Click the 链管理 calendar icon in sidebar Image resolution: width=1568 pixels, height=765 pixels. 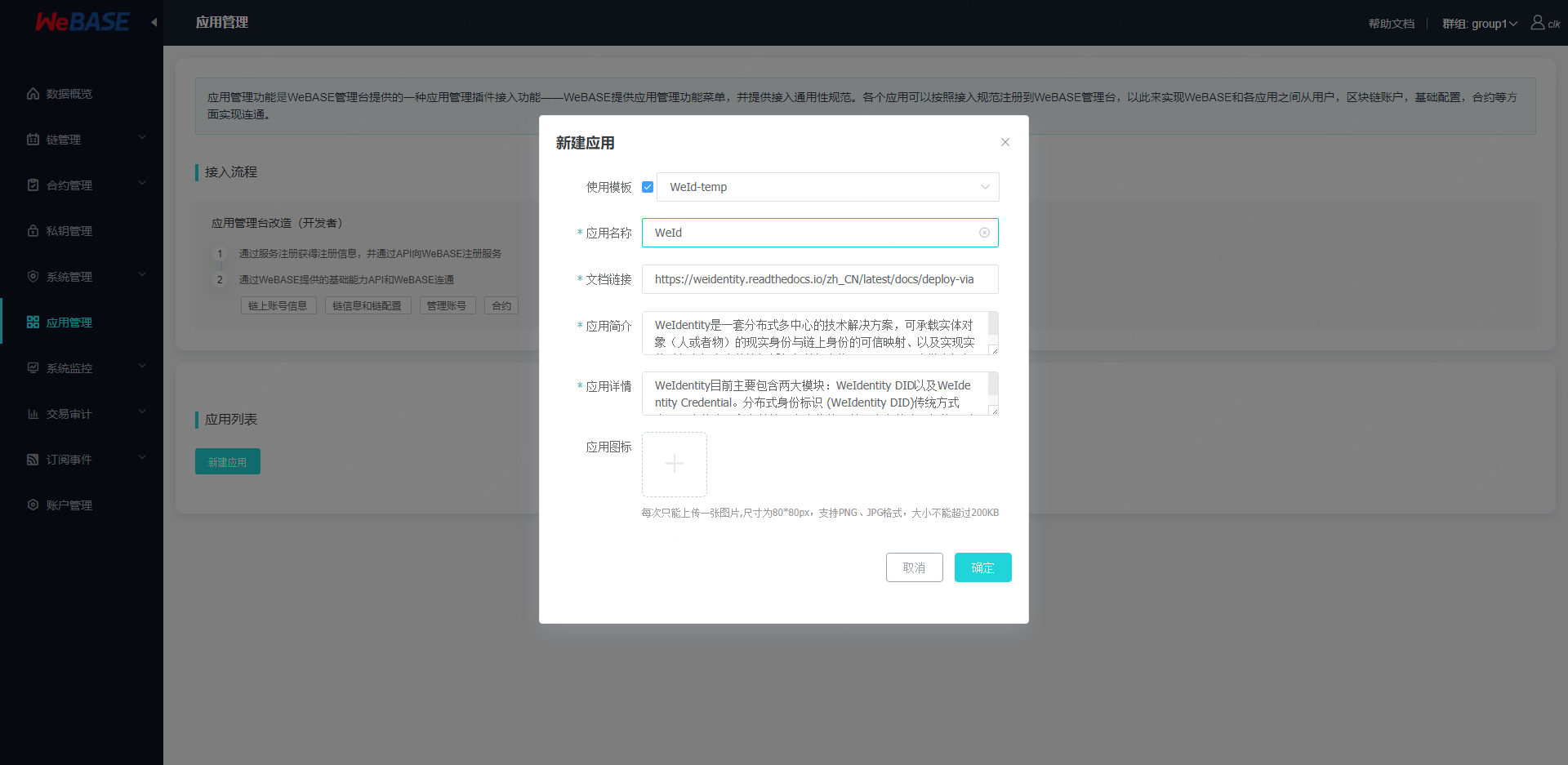pyautogui.click(x=33, y=140)
